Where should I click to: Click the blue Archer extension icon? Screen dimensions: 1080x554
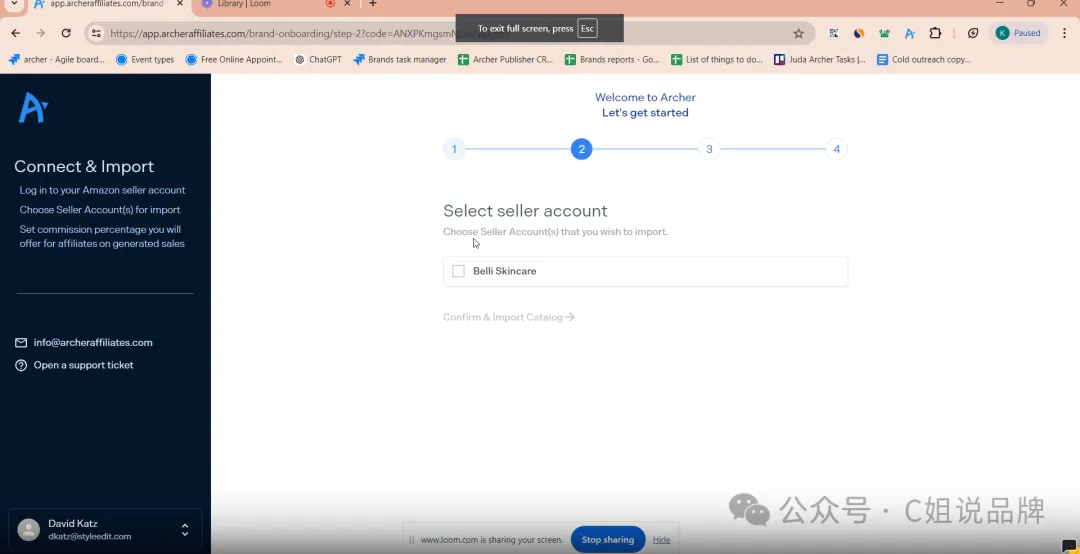909,33
